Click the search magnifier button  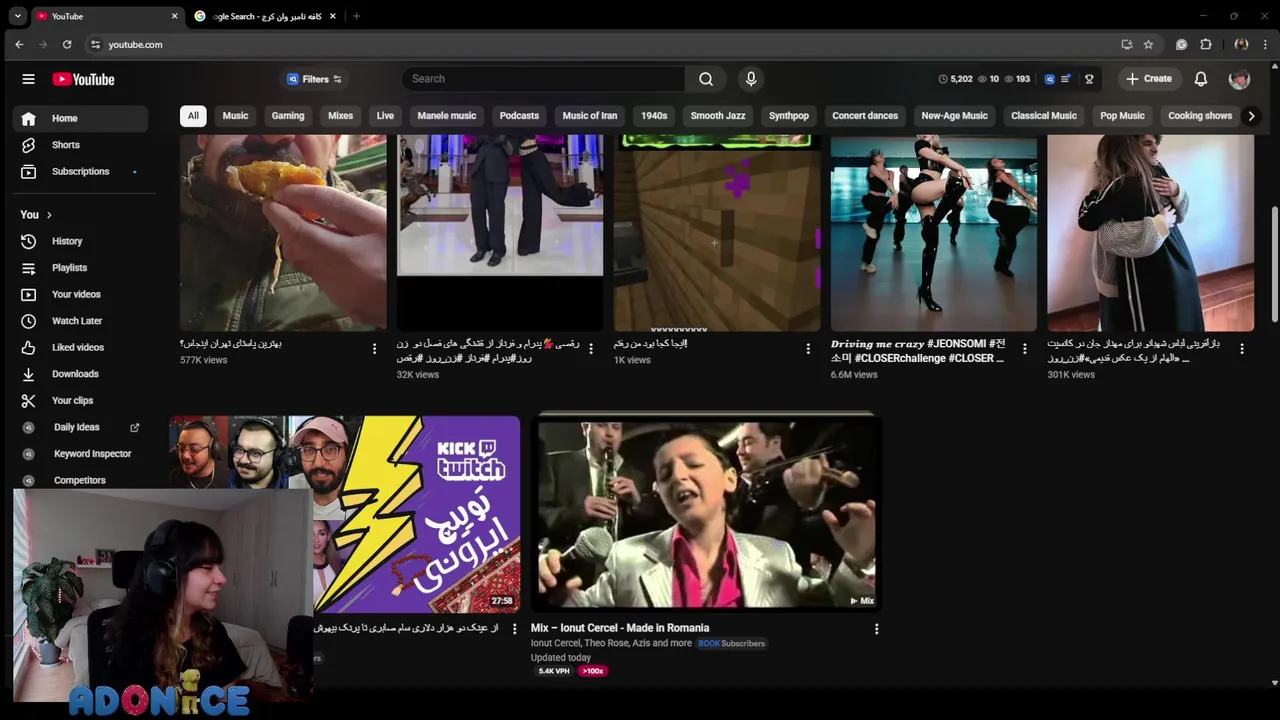706,79
